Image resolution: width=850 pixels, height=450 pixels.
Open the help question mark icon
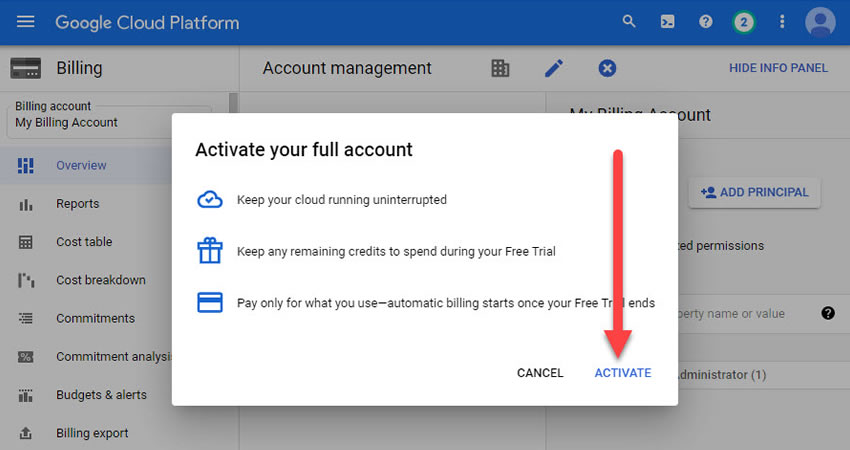(705, 22)
